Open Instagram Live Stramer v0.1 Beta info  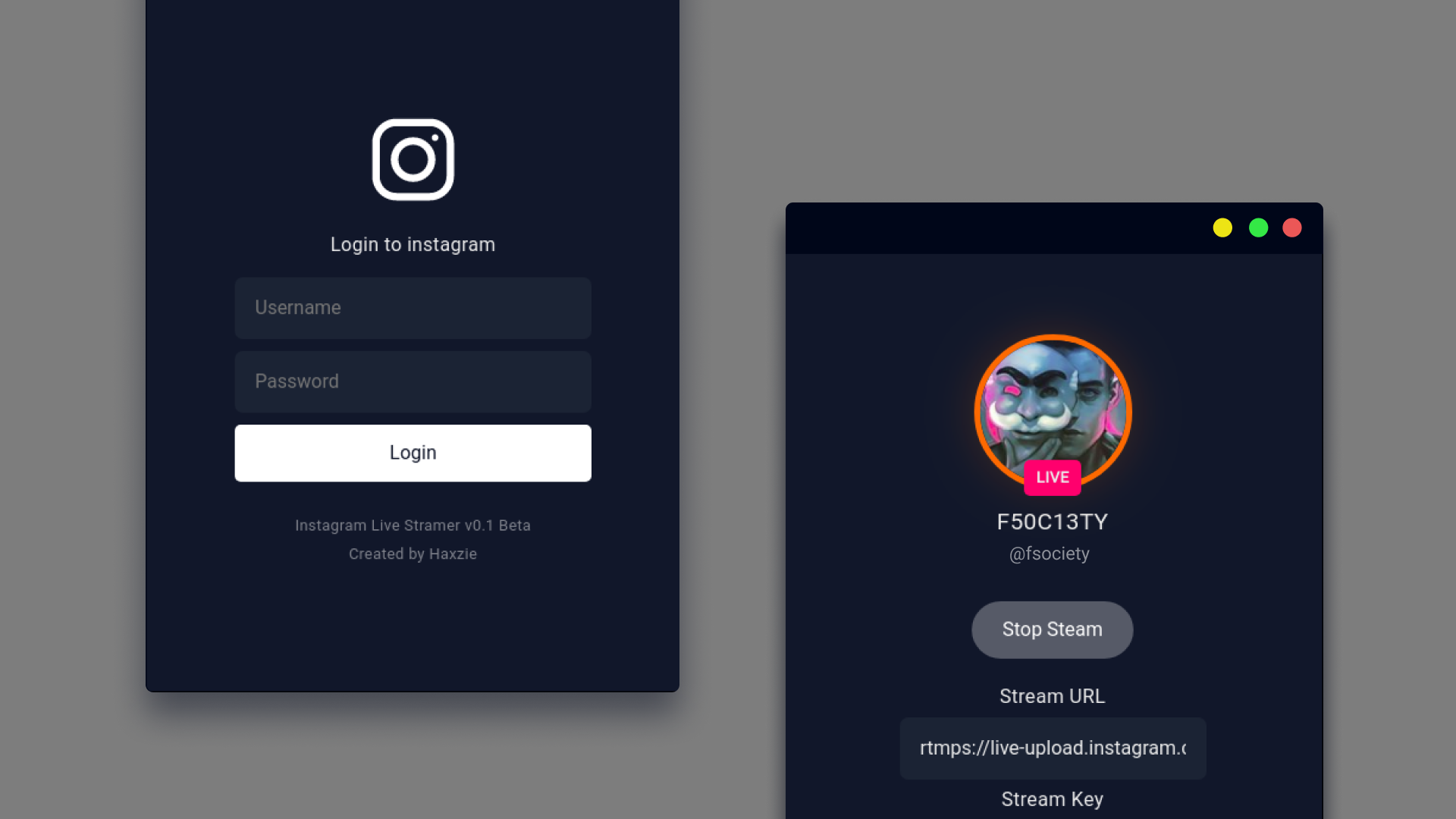(x=413, y=525)
